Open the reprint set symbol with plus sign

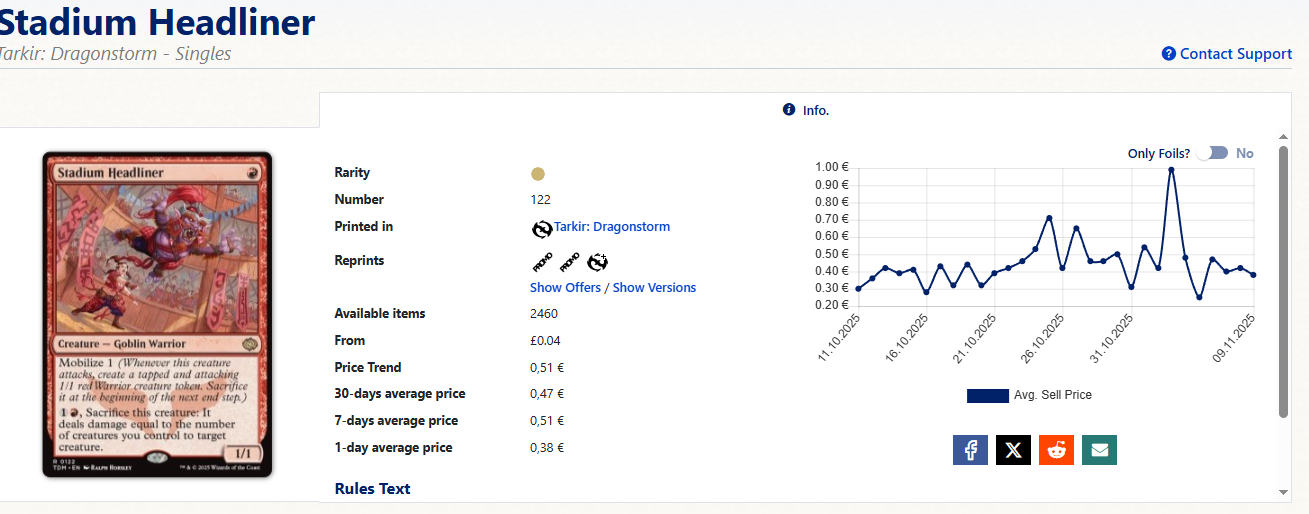pos(598,263)
